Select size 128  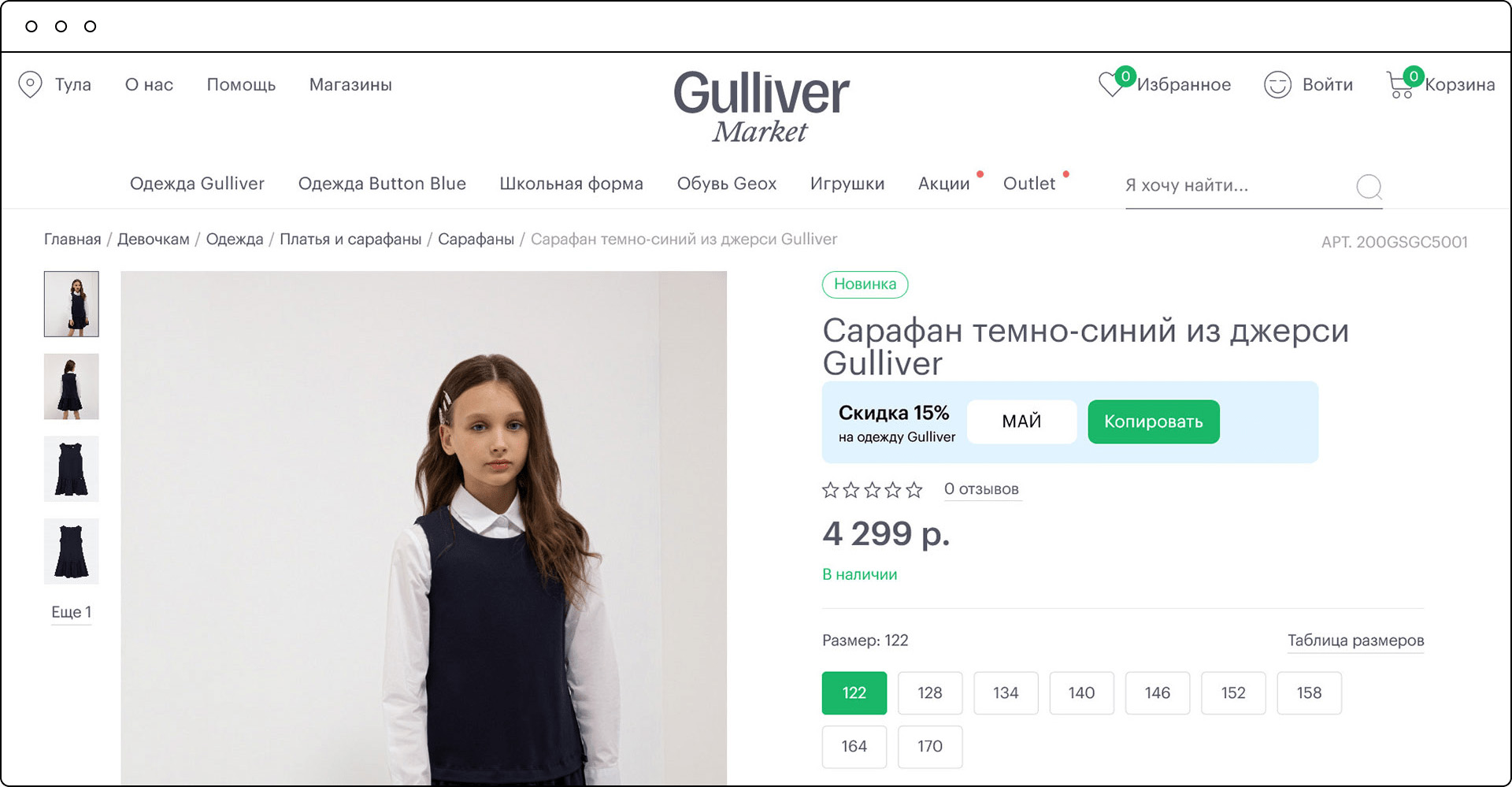pos(930,693)
